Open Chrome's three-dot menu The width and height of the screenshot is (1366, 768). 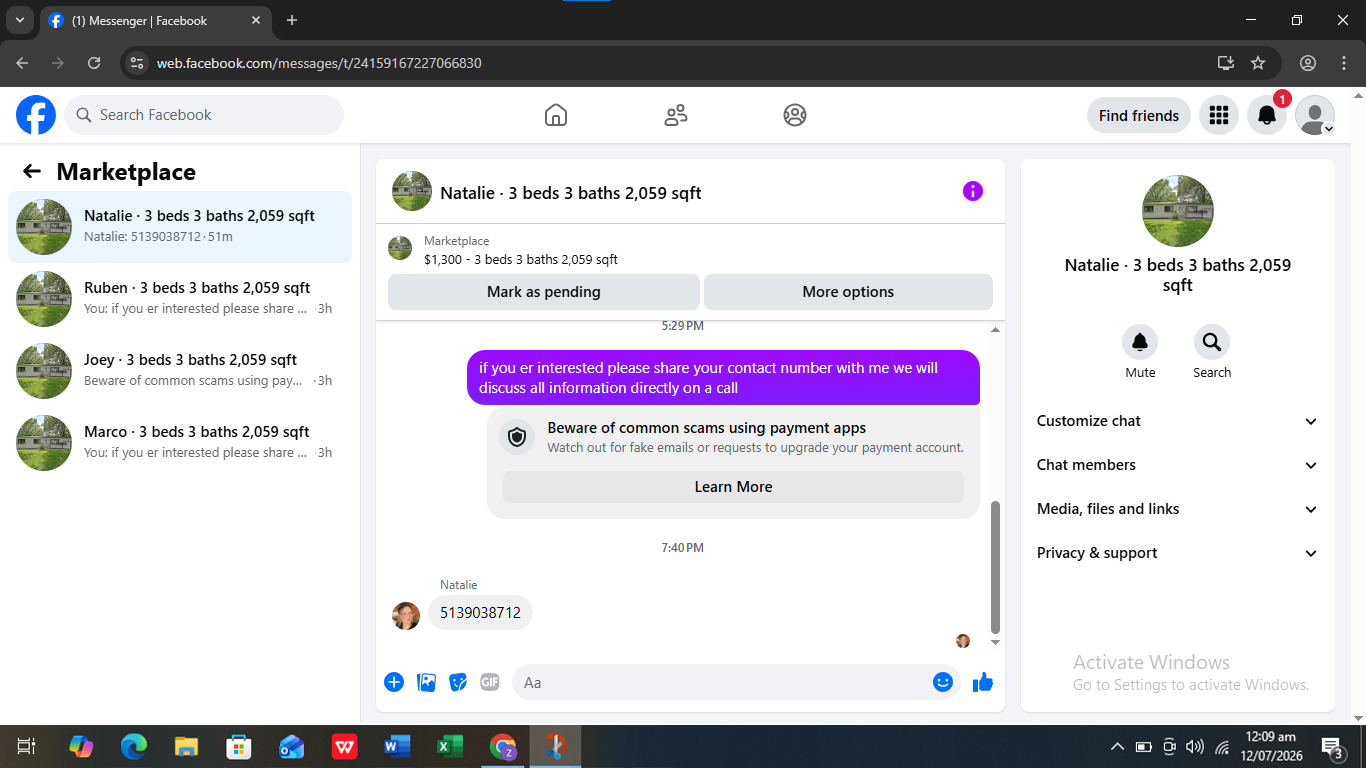tap(1344, 63)
